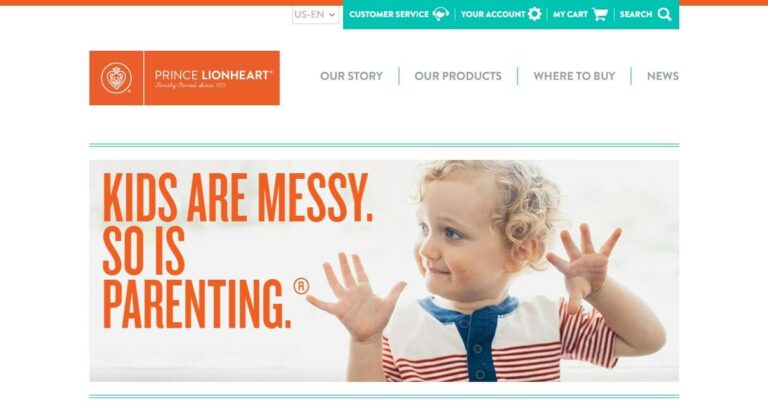This screenshot has width=768, height=406.
Task: Click the registered trademark symbol after Parenting
Action: [301, 286]
